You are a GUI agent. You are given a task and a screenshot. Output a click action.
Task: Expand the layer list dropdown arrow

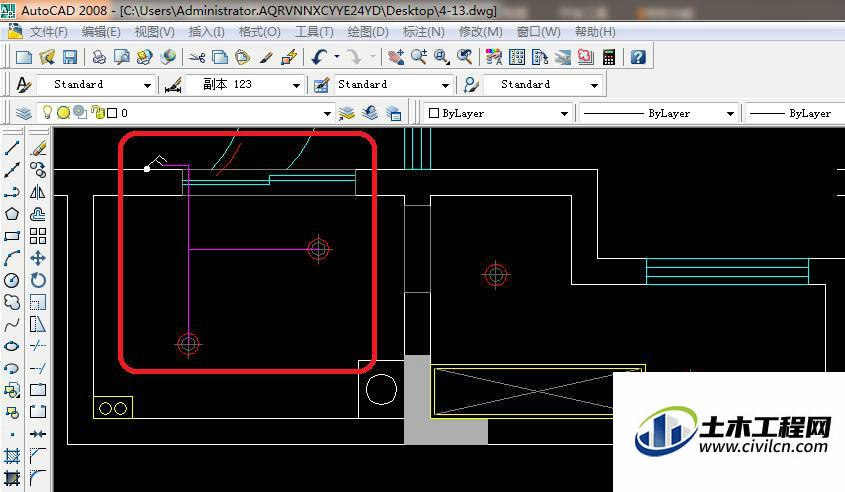tap(327, 114)
